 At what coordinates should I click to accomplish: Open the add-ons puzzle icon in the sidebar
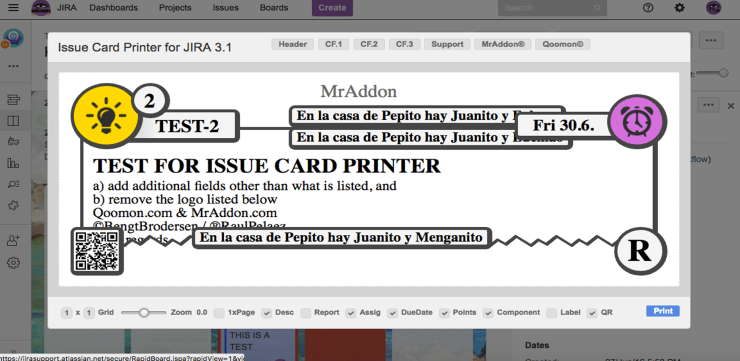13,206
